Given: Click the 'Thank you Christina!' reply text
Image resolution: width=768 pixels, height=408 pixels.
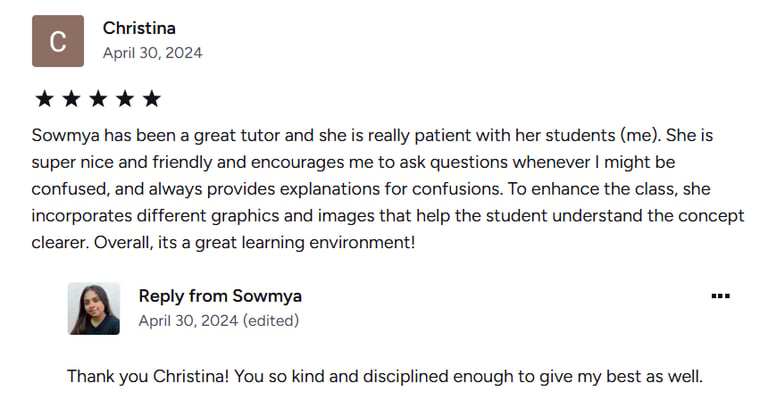Looking at the screenshot, I should point(148,376).
